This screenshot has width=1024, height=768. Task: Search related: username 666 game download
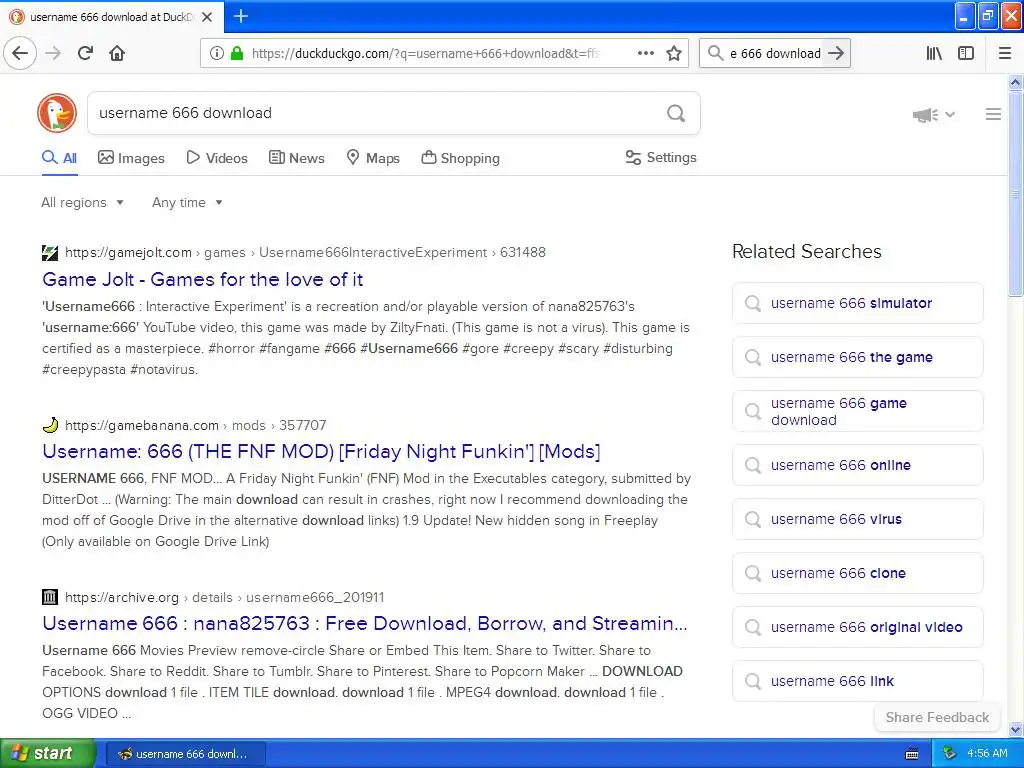click(x=857, y=411)
